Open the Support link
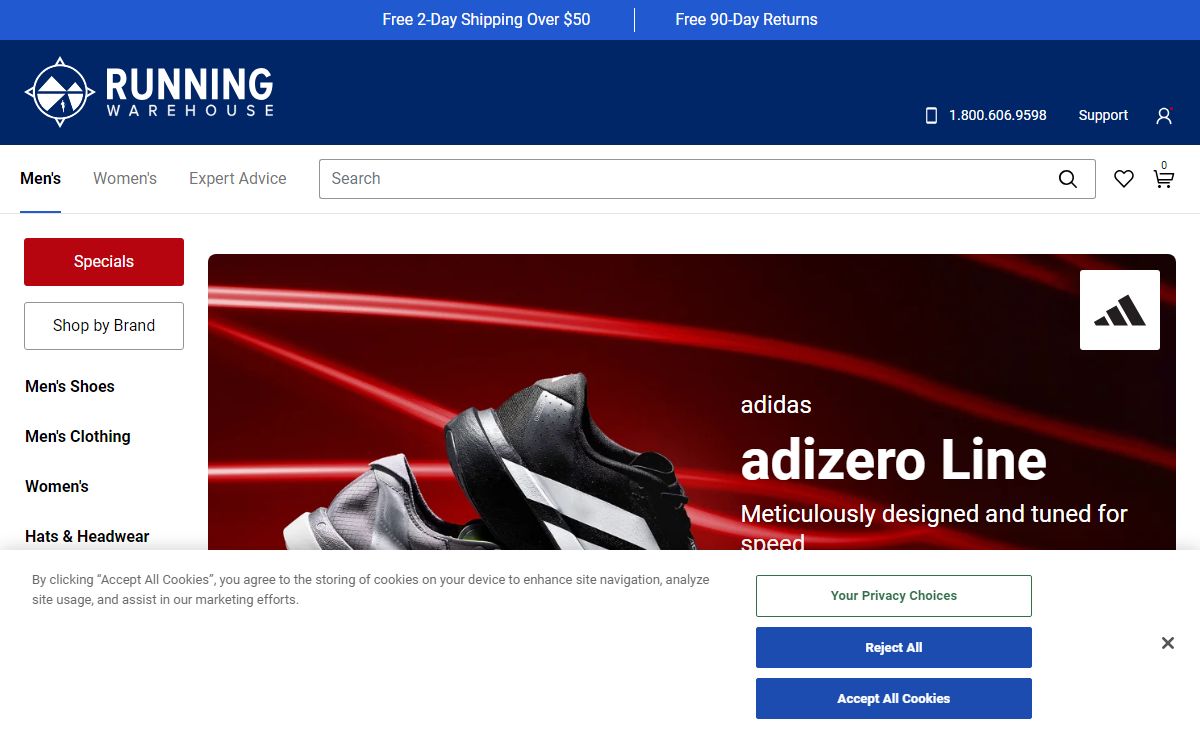The image size is (1200, 740). click(x=1103, y=116)
